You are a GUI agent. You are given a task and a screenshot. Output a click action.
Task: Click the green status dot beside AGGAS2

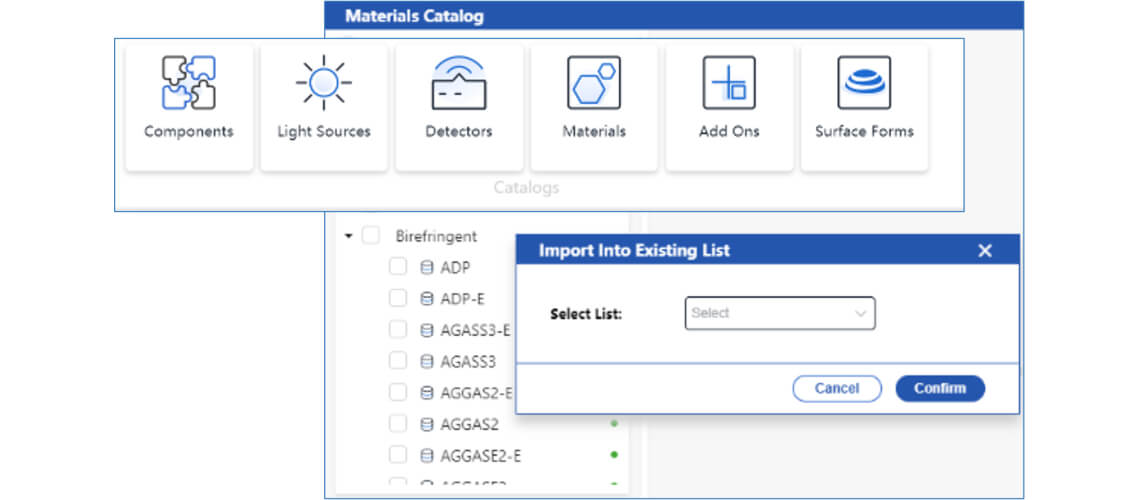(614, 424)
